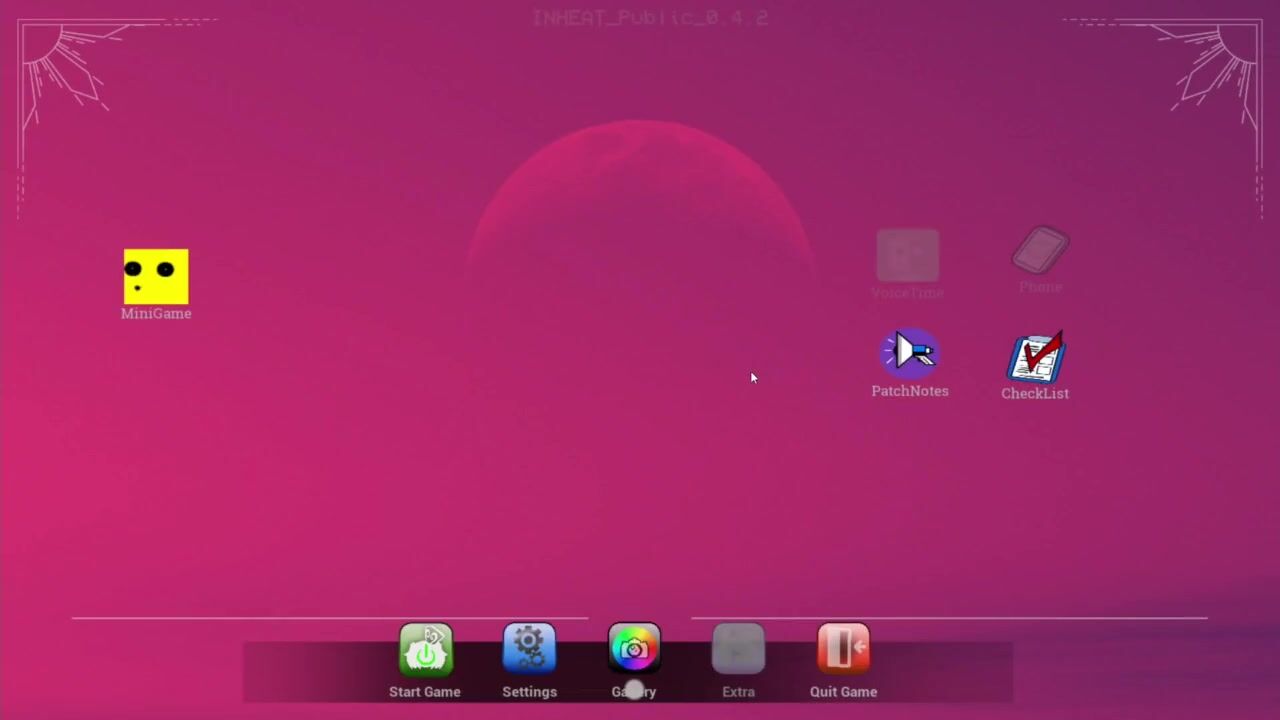This screenshot has width=1280, height=720.
Task: Click the "MiniGame" text label
Action: [x=156, y=314]
